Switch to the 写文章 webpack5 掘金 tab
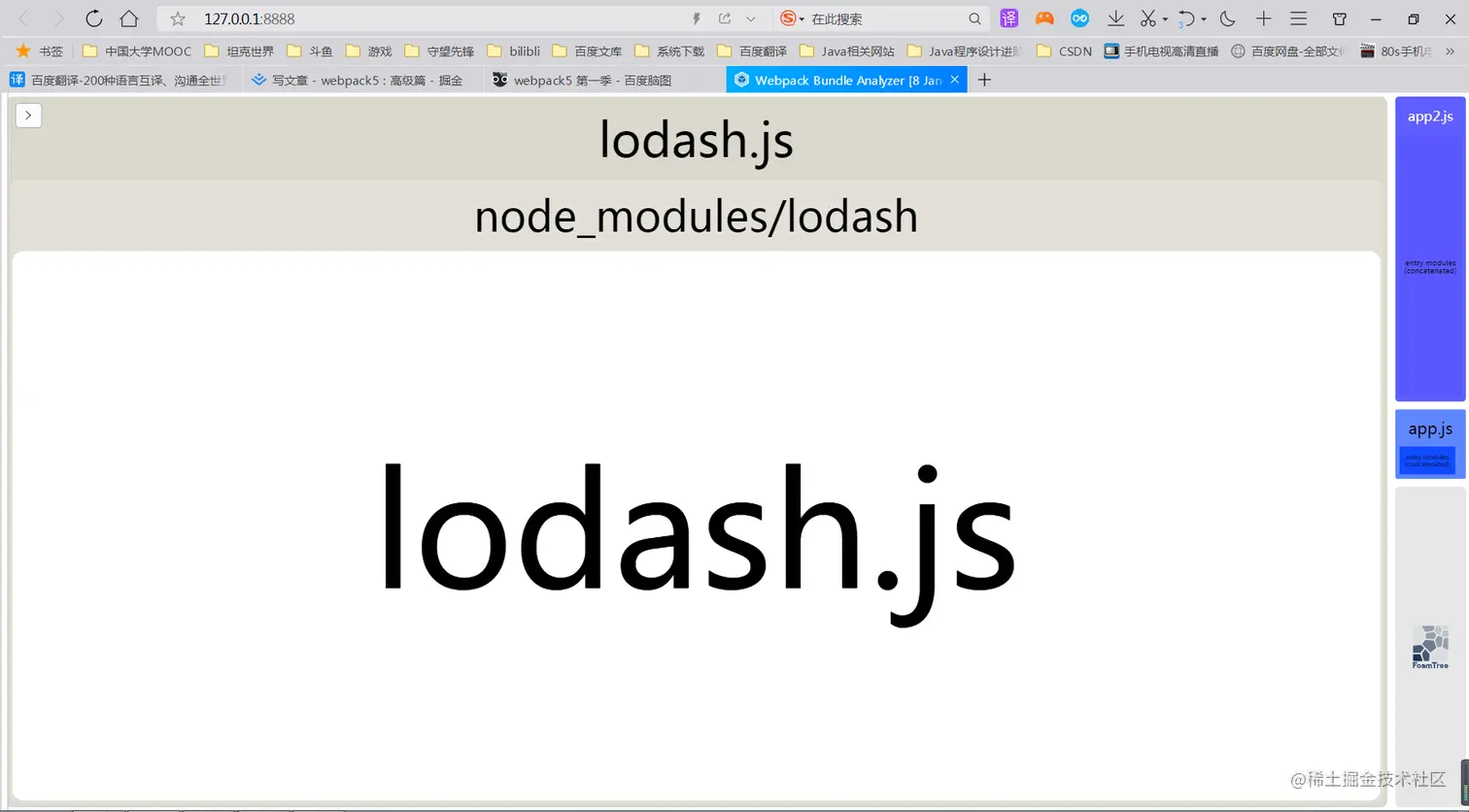This screenshot has width=1469, height=812. tap(359, 80)
